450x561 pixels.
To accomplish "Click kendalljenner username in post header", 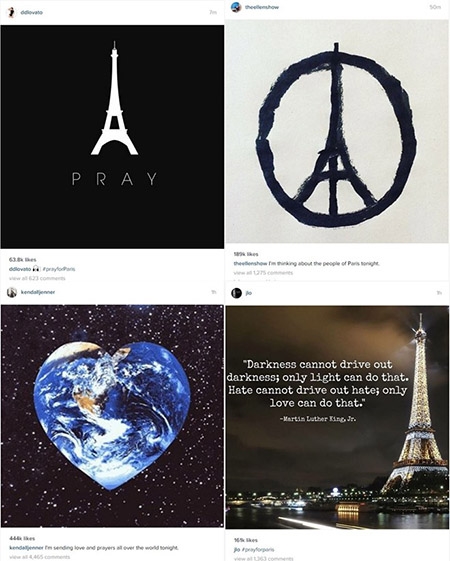I will 38,292.
